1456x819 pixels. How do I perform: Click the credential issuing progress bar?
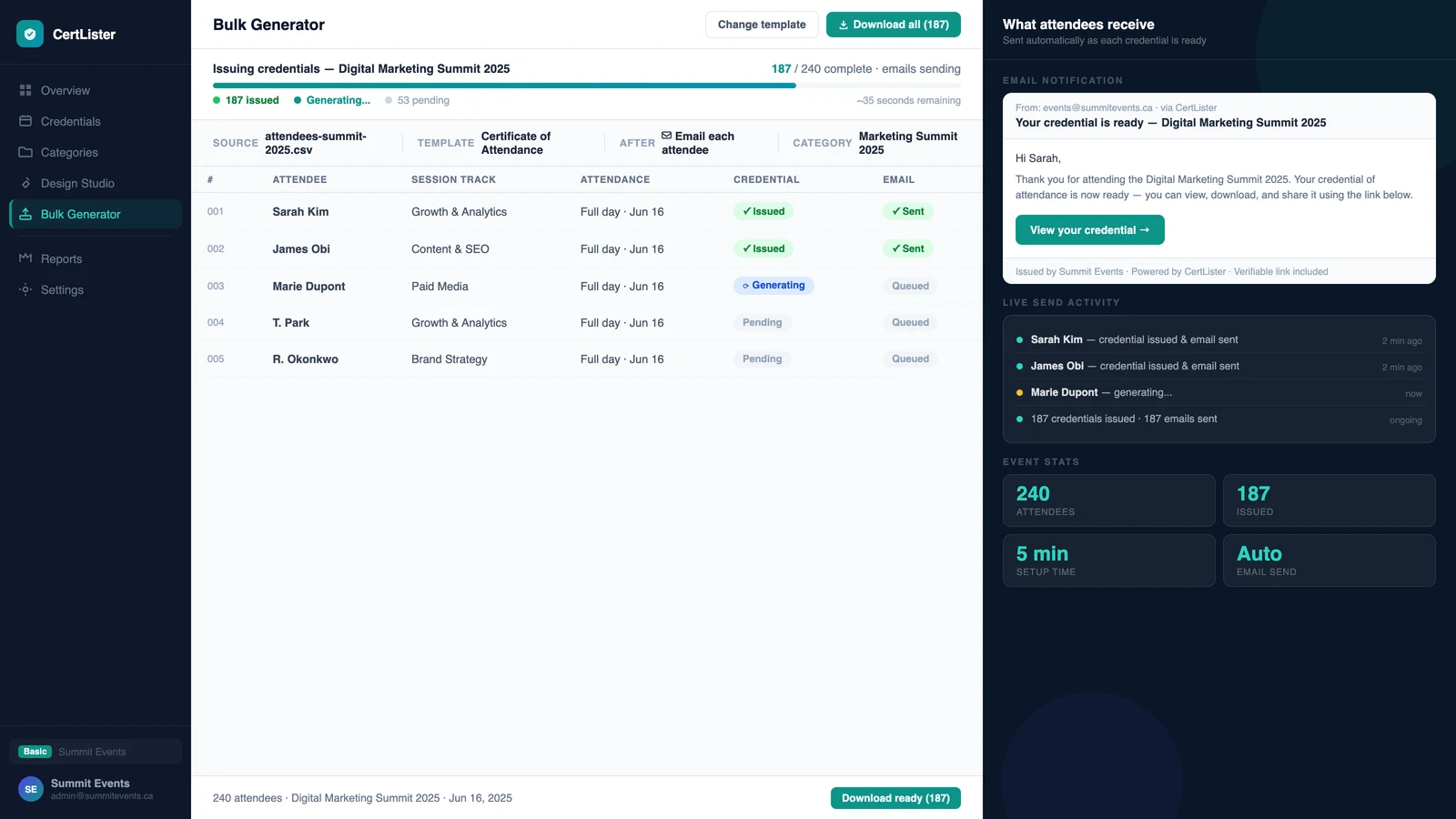[x=587, y=86]
